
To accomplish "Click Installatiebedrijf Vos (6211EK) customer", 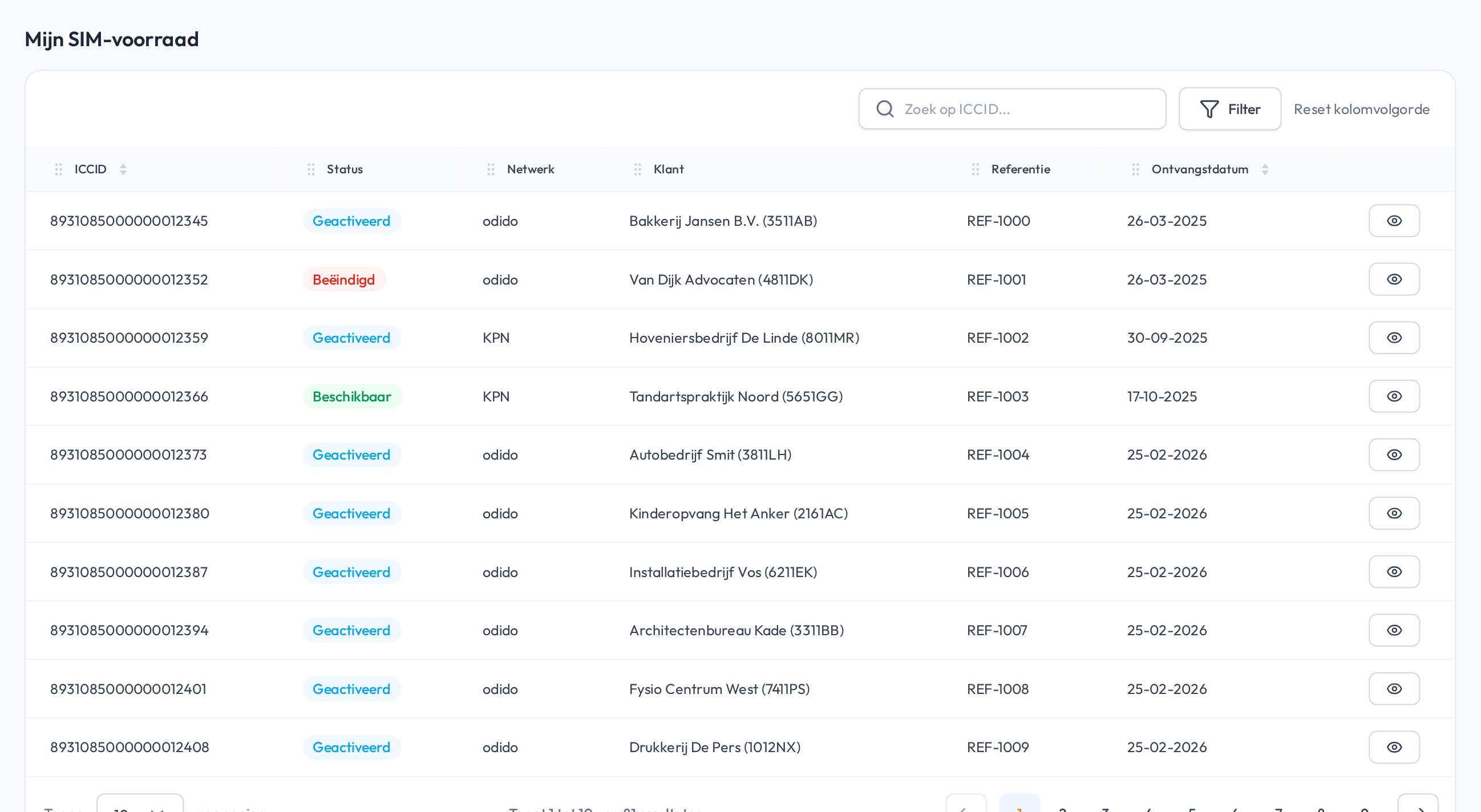I will pos(723,572).
